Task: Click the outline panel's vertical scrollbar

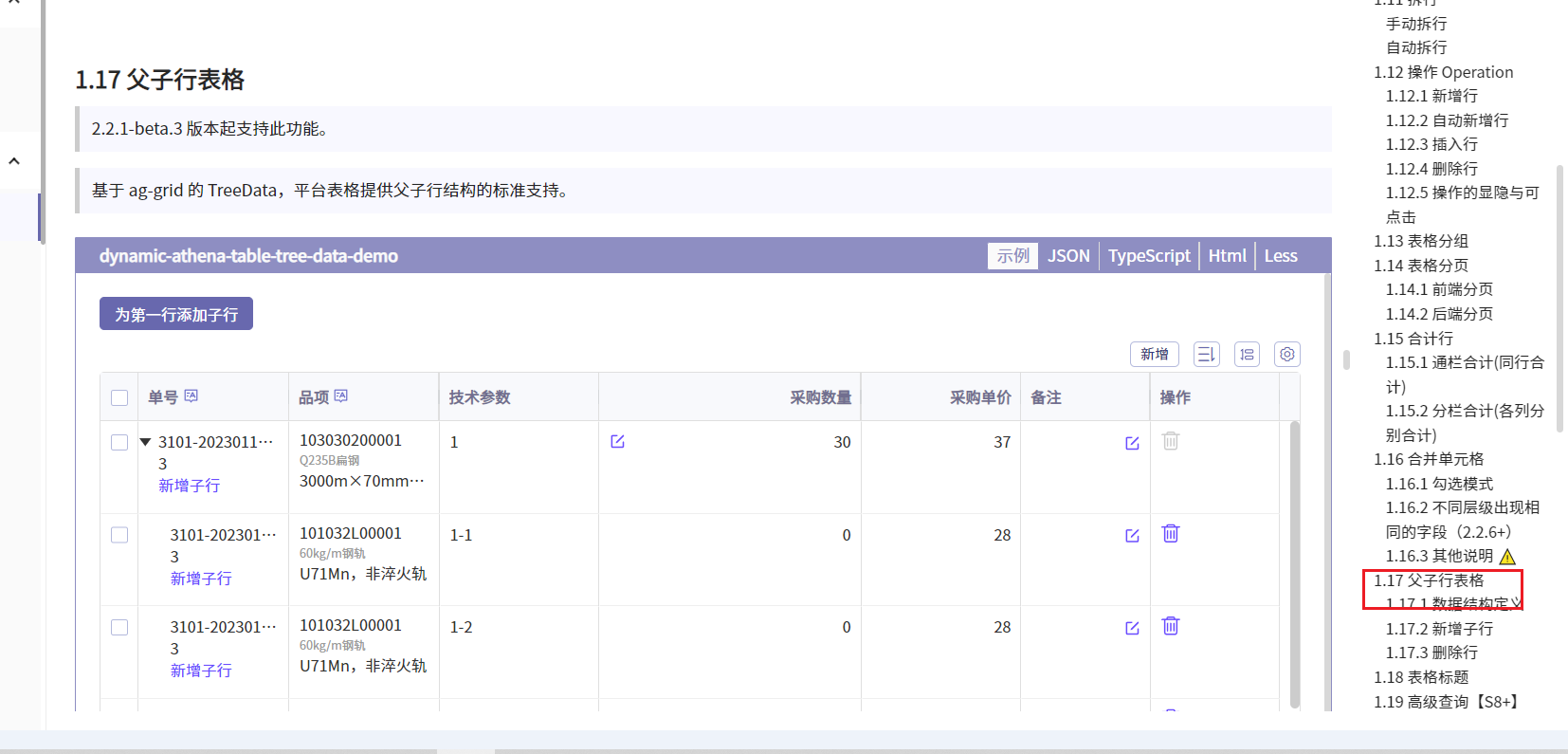Action: pyautogui.click(x=1559, y=299)
